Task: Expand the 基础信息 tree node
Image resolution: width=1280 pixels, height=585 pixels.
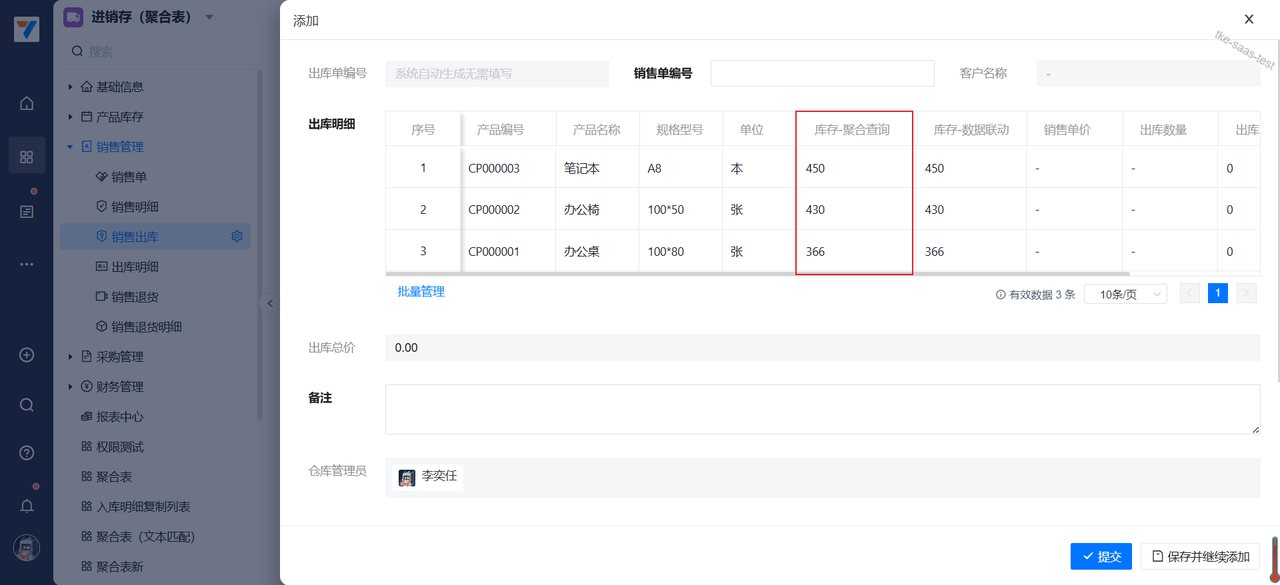Action: (x=70, y=87)
